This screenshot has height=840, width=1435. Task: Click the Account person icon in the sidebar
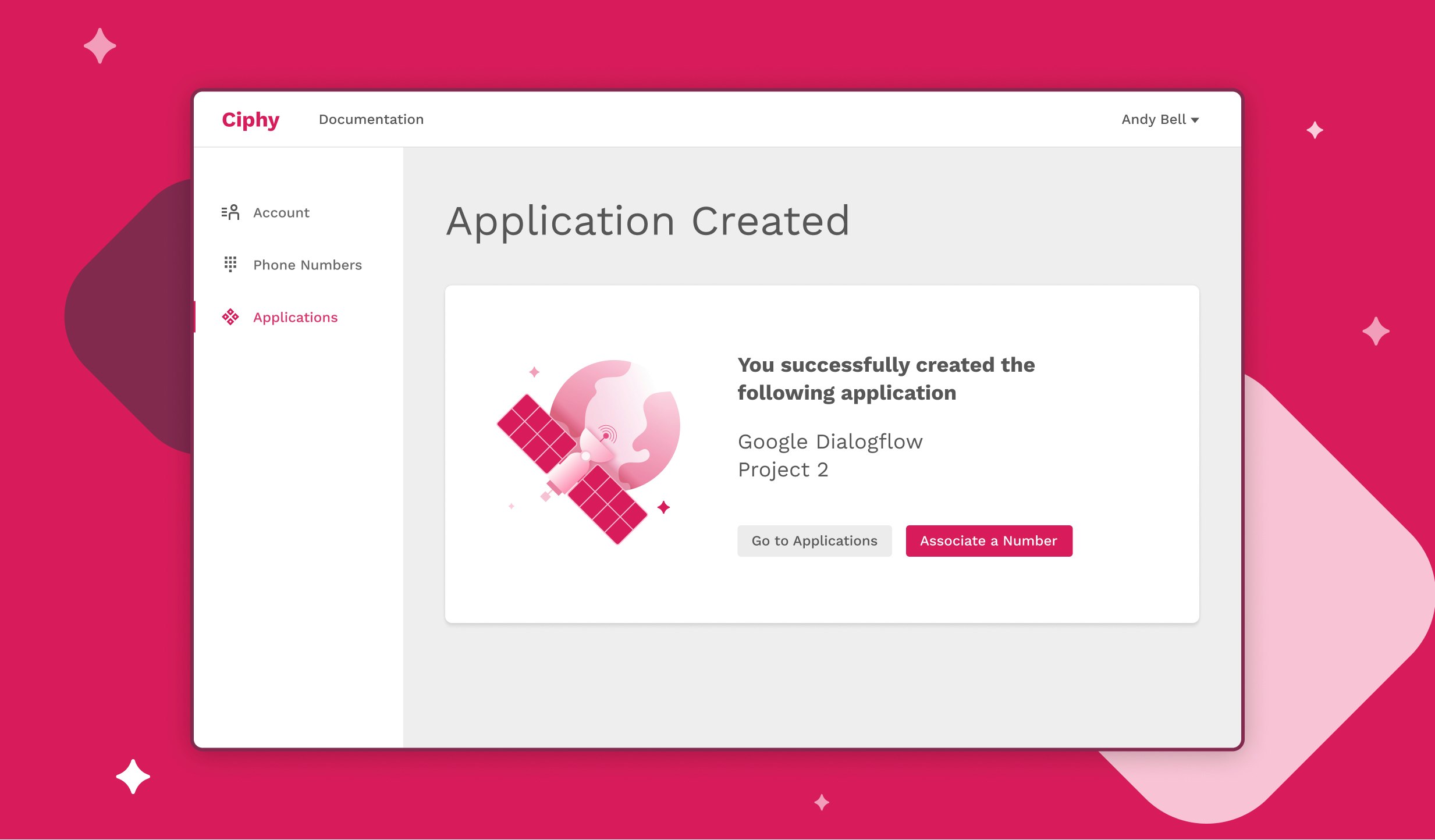[230, 212]
